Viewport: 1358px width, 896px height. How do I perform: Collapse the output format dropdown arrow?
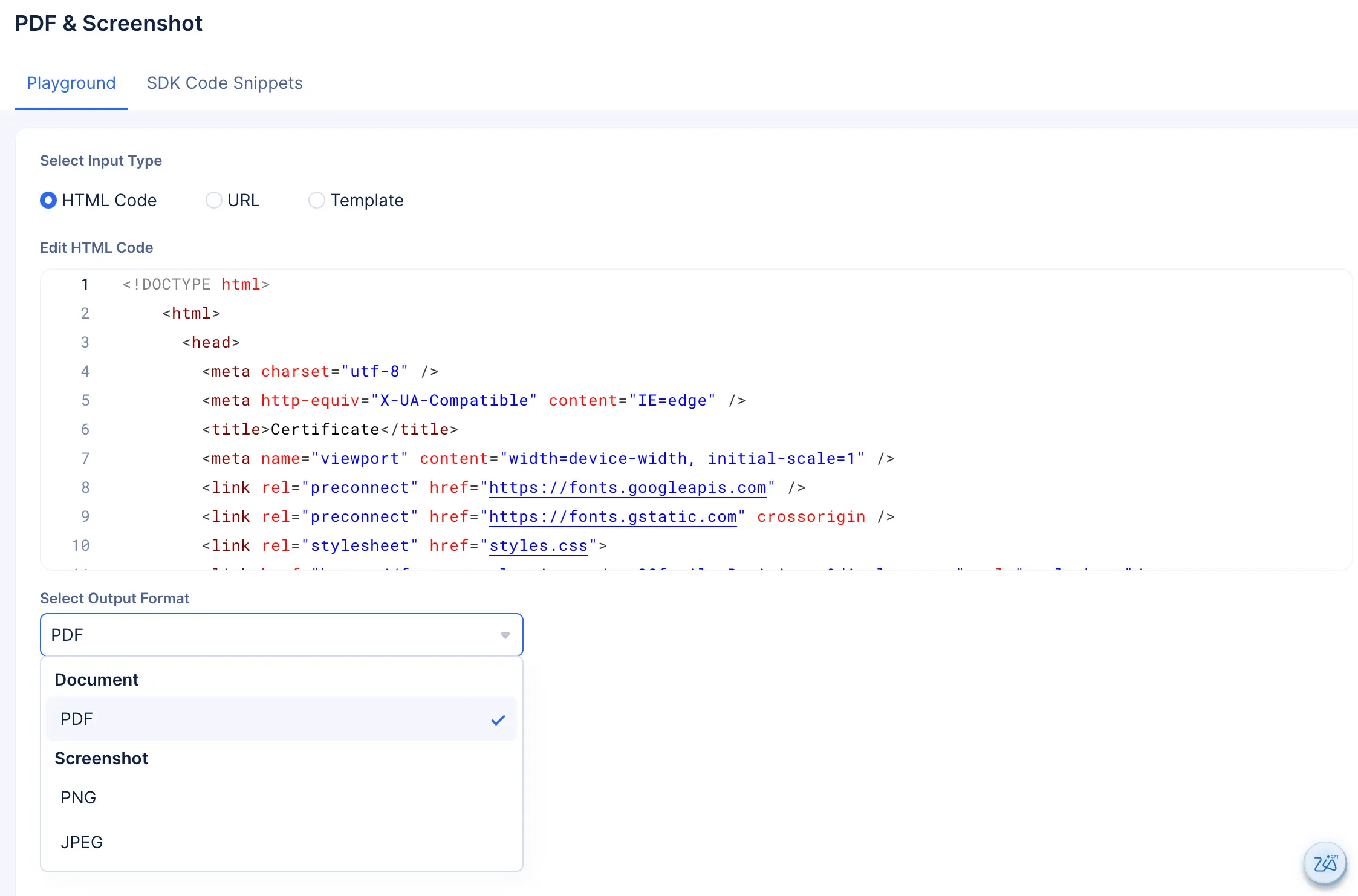pos(505,635)
